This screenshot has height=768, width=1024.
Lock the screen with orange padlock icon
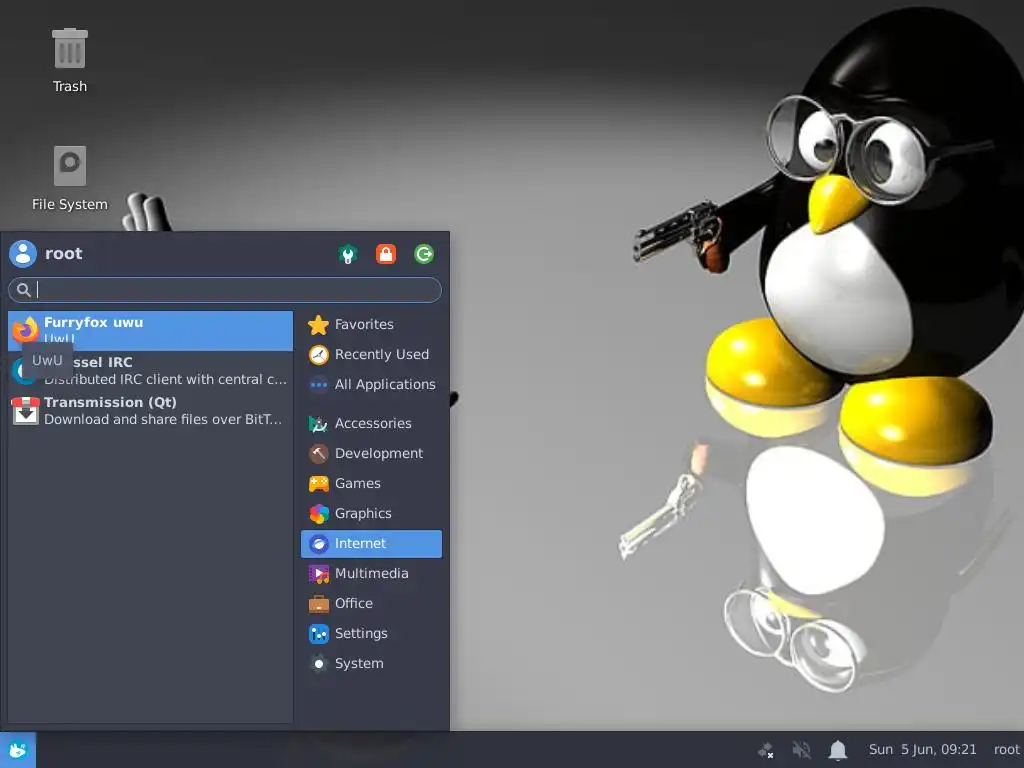pos(386,254)
